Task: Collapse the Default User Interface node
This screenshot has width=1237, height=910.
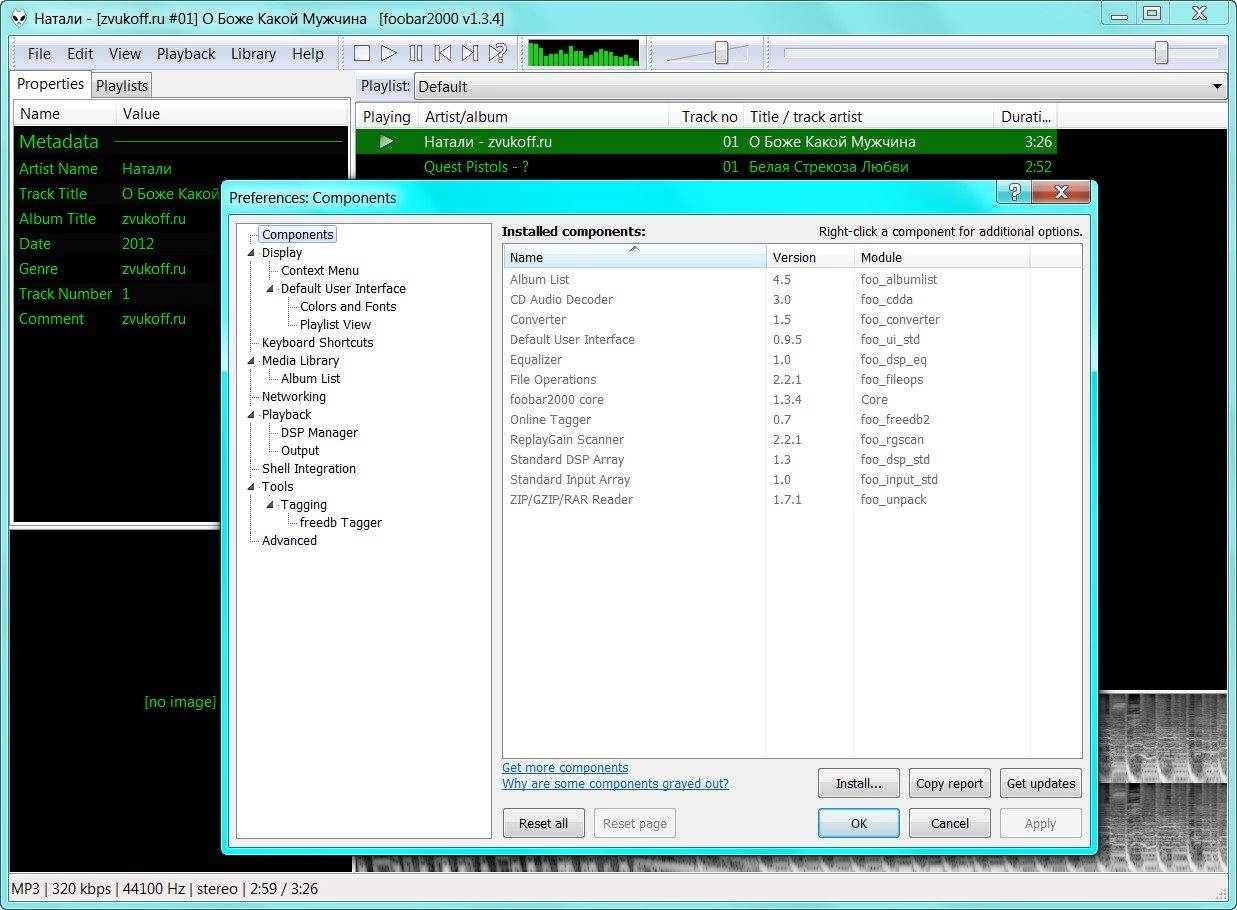Action: click(270, 289)
